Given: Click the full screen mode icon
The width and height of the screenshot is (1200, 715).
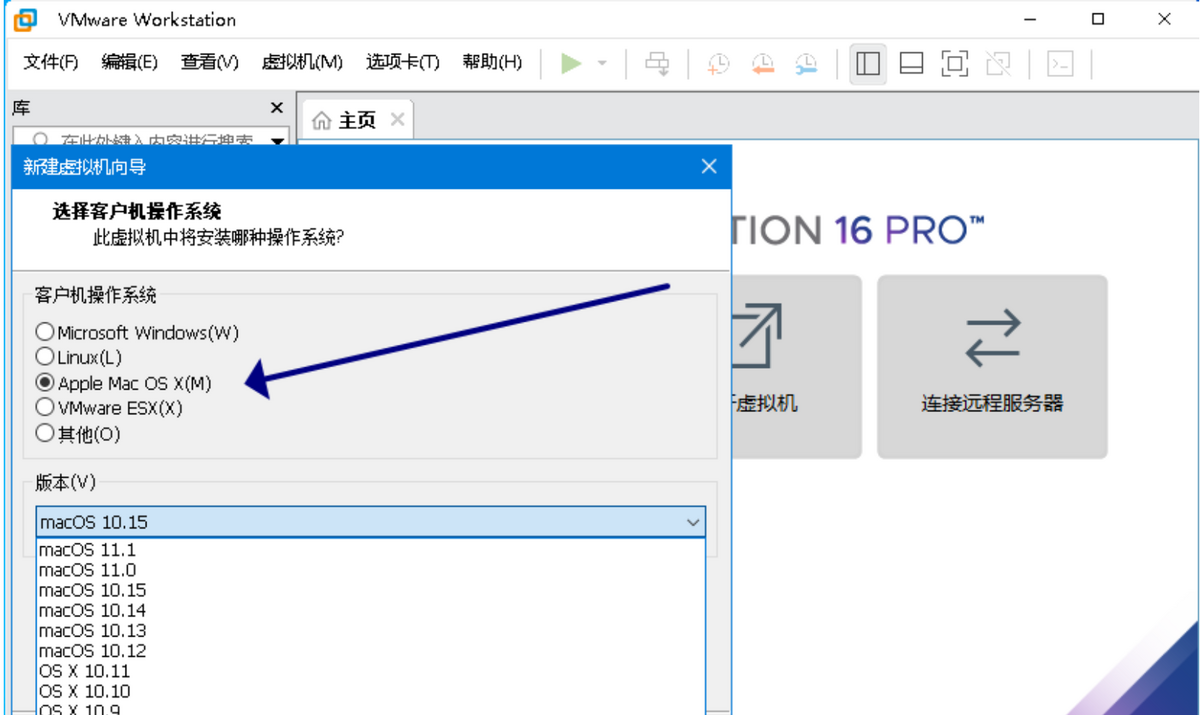Looking at the screenshot, I should coord(955,64).
